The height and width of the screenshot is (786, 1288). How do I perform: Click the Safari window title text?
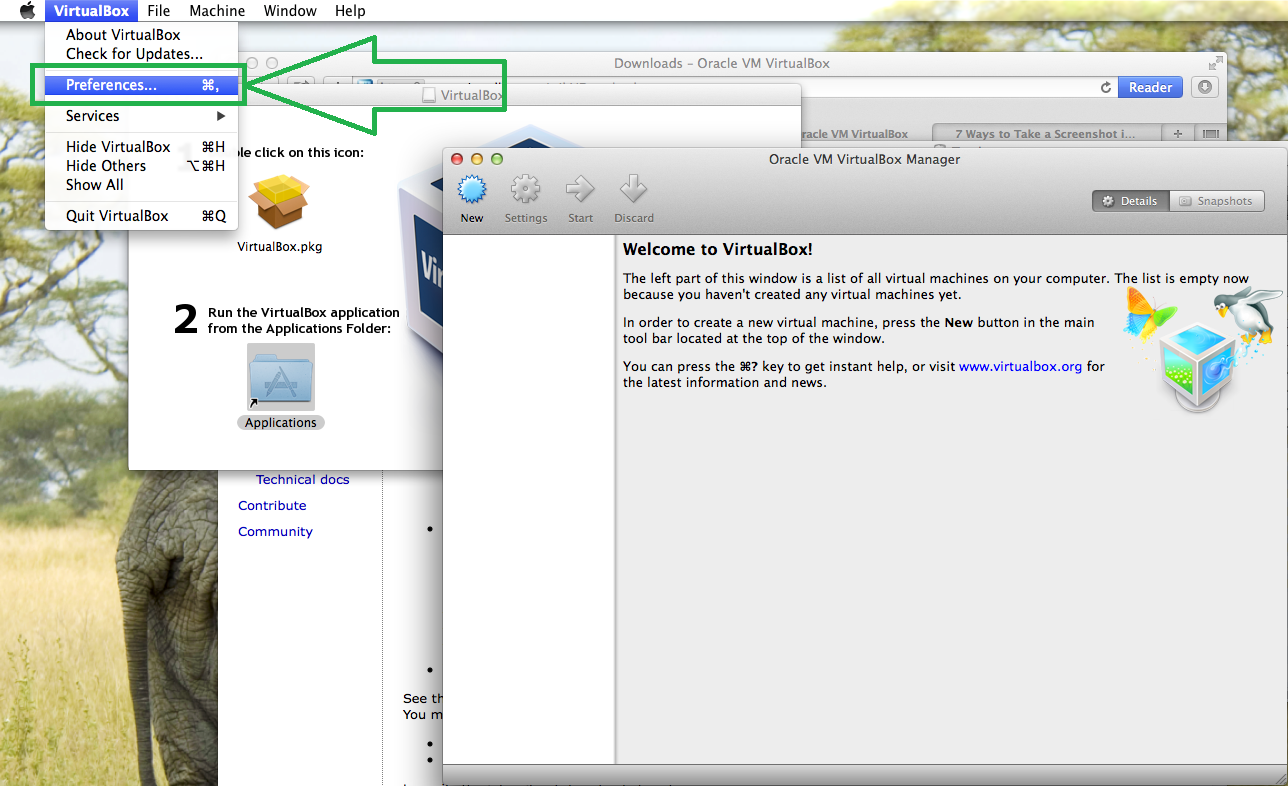[x=722, y=63]
